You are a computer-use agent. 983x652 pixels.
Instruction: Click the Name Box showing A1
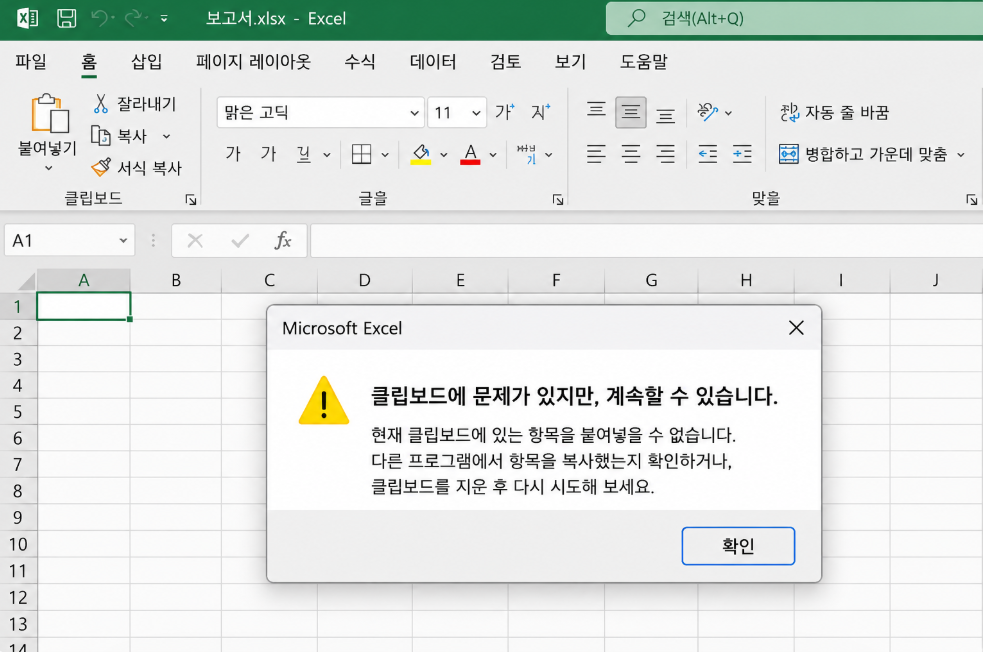coord(61,241)
